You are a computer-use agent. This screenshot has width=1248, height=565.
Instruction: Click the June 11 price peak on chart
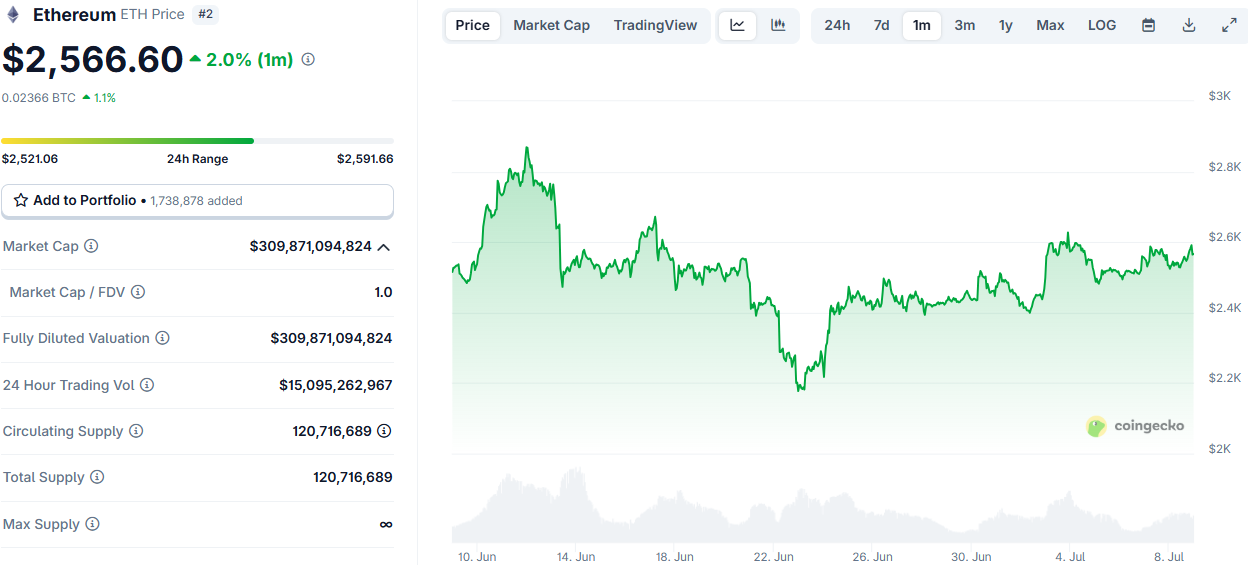(527, 148)
